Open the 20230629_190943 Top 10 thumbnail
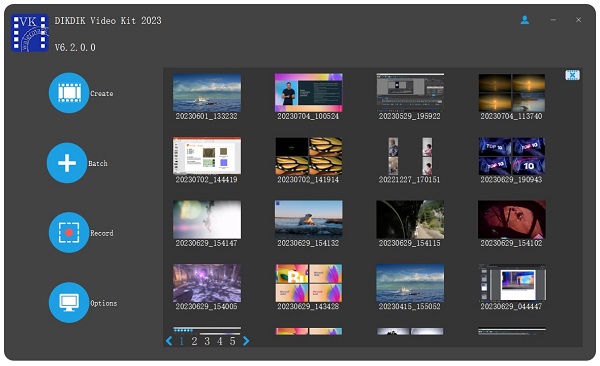This screenshot has width=600, height=366. click(512, 156)
